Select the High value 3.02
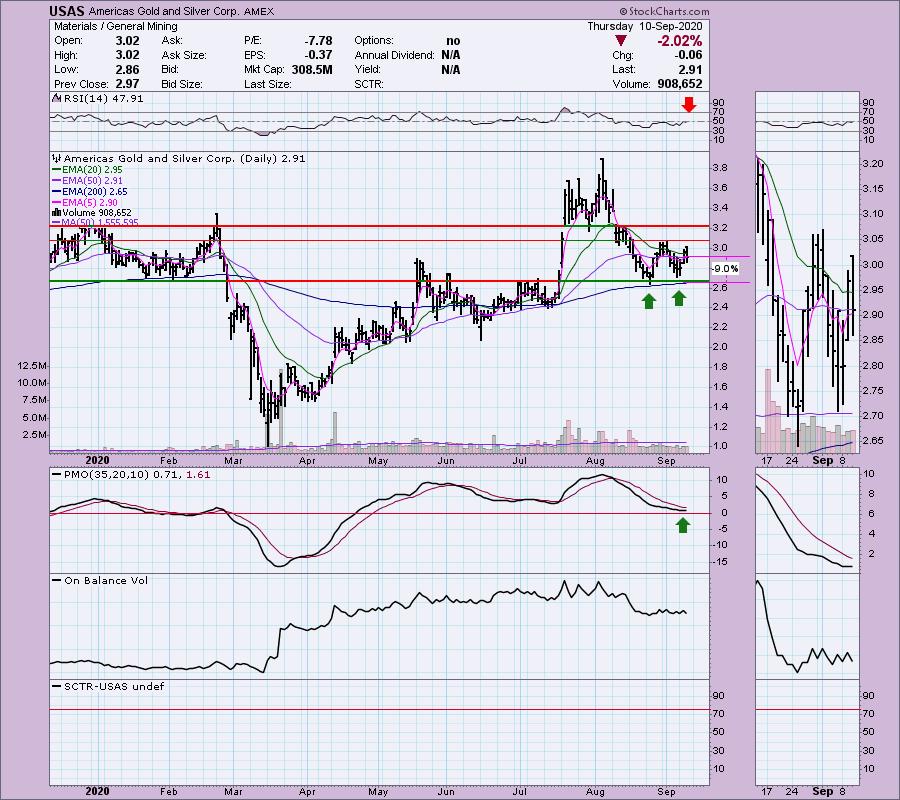 click(127, 55)
